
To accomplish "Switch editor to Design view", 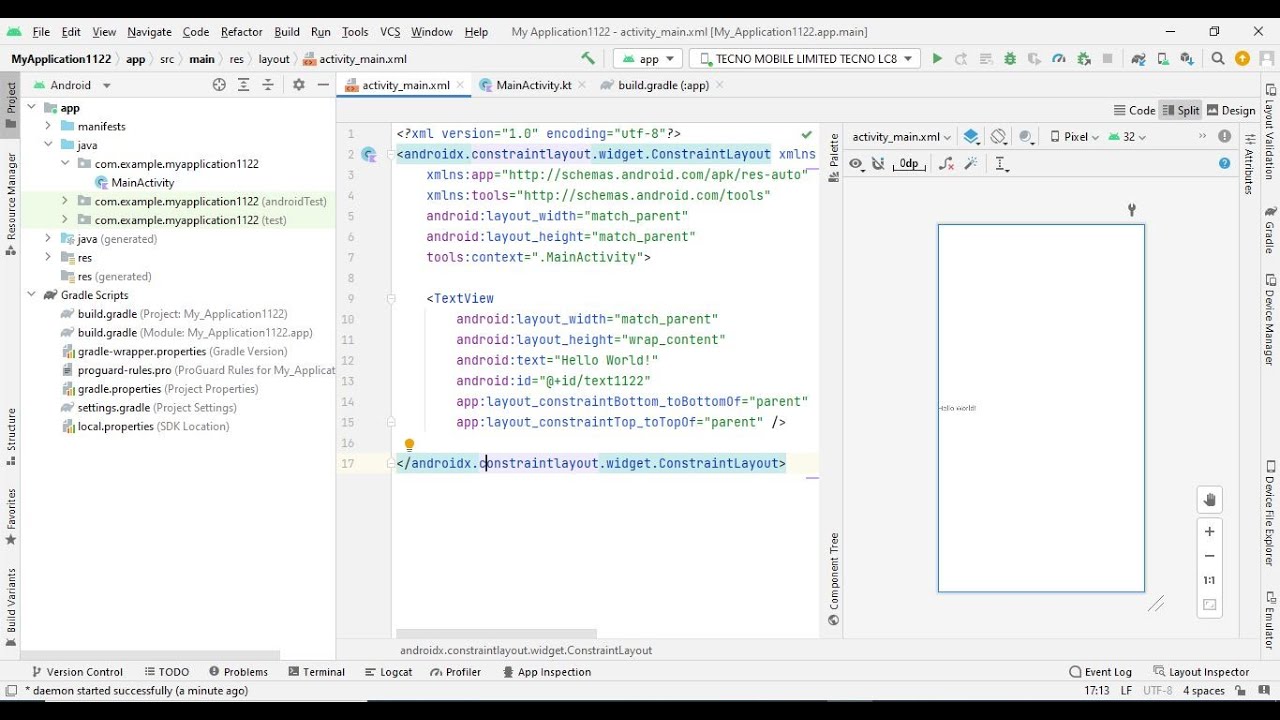I will coord(1231,111).
